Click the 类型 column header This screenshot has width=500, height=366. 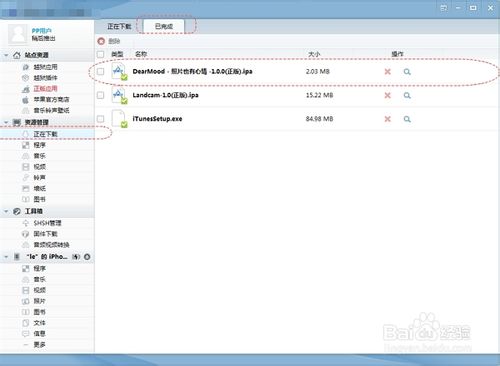pyautogui.click(x=117, y=54)
